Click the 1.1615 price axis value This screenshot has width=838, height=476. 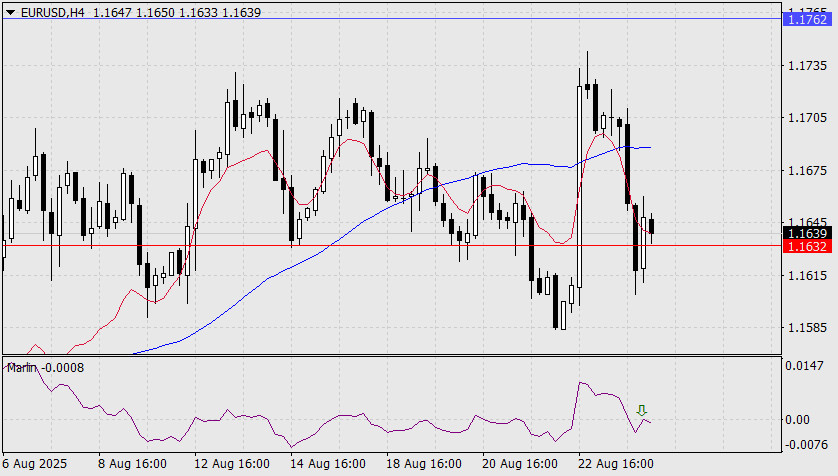click(x=808, y=275)
